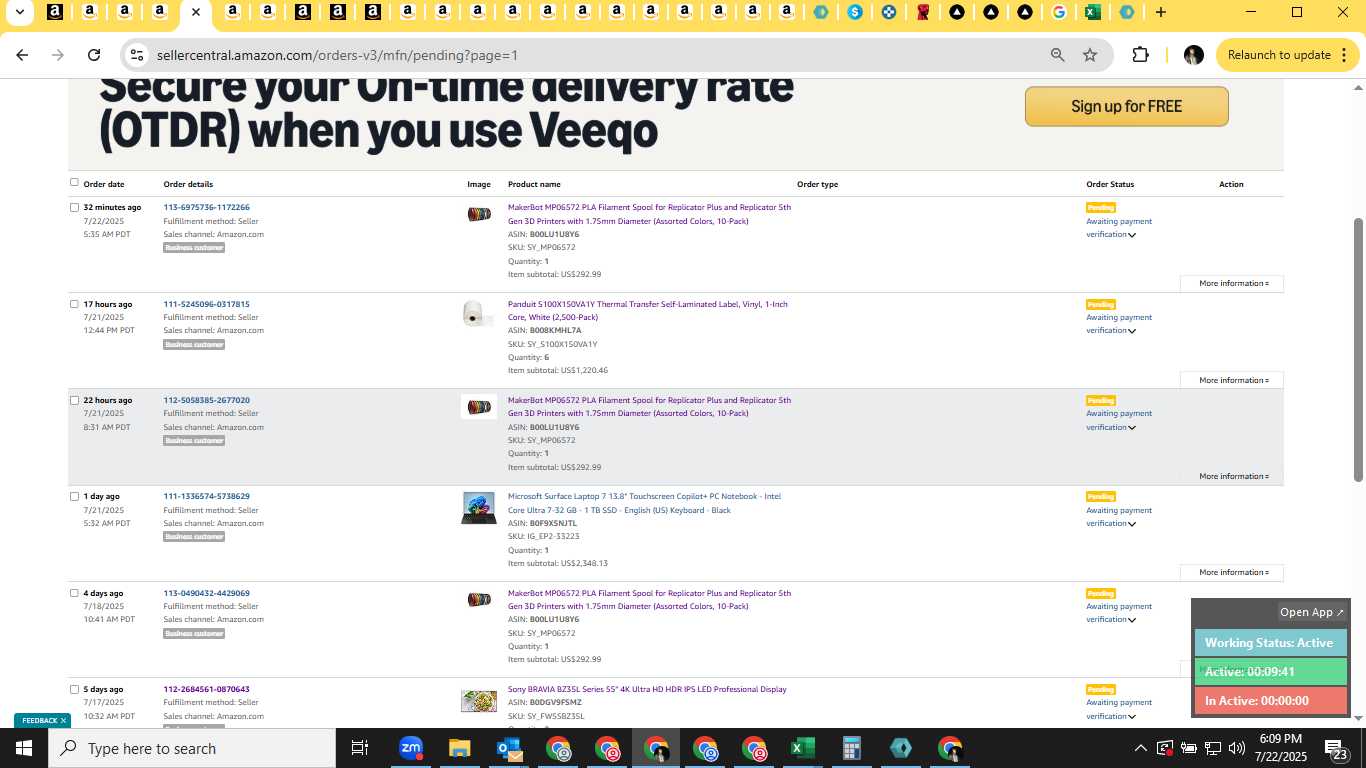Open Microsoft Surface Laptop 7 product link
Image resolution: width=1366 pixels, height=768 pixels.
coord(644,503)
